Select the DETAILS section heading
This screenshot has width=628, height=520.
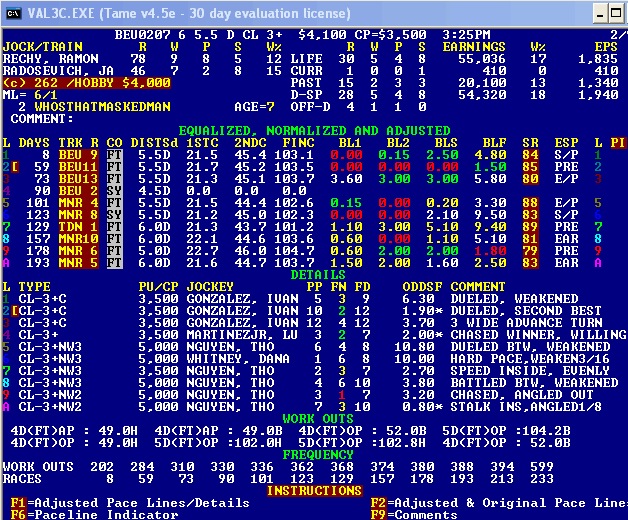click(318, 275)
